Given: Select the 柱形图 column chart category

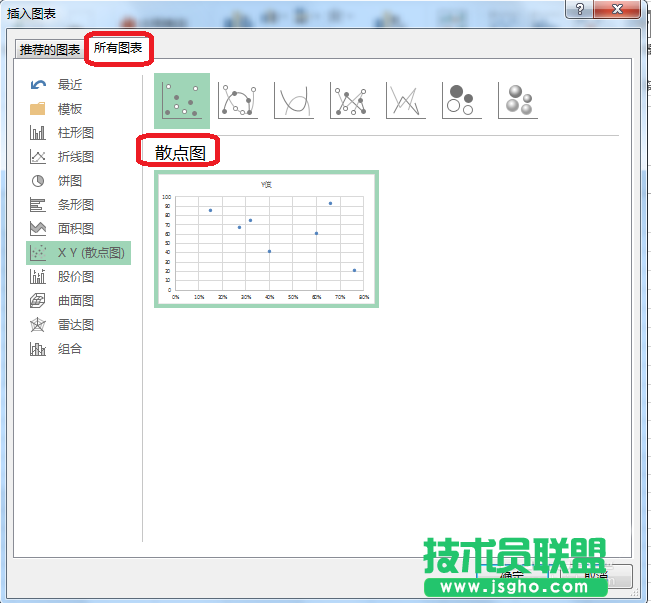Looking at the screenshot, I should tap(78, 133).
